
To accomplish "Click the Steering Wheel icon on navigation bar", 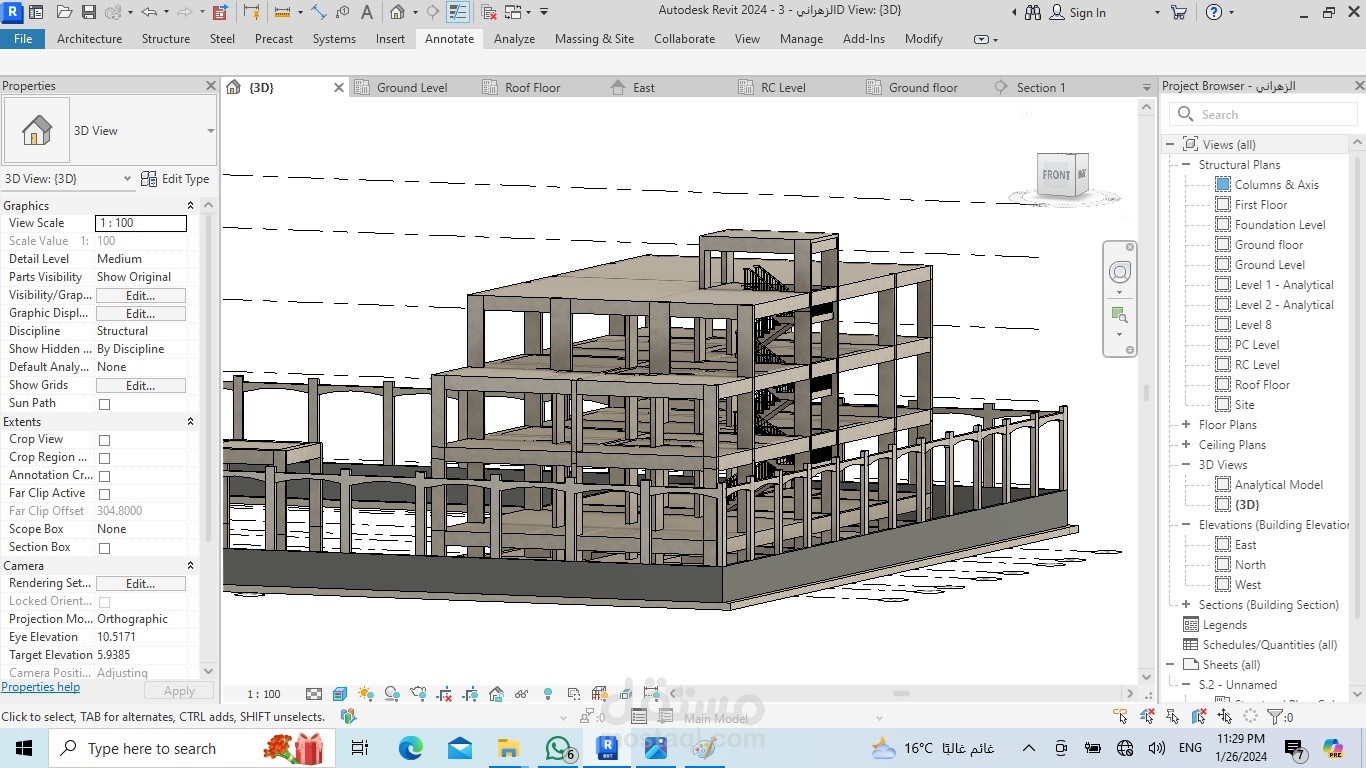I will point(1120,273).
